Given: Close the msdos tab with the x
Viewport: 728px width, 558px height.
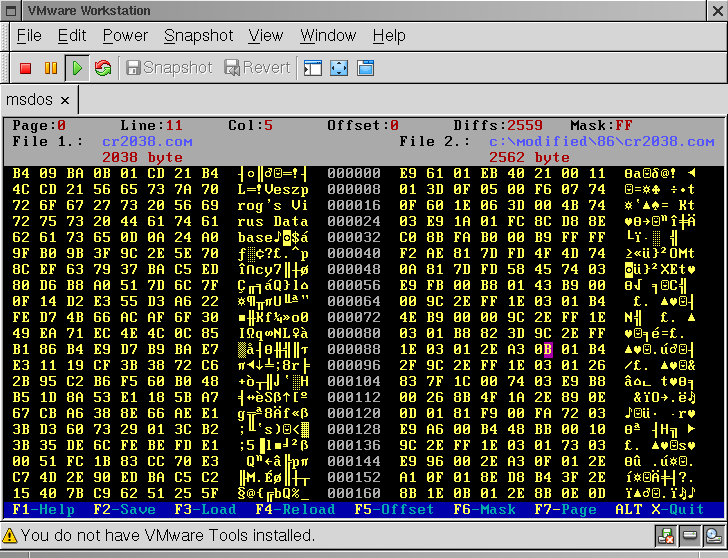Looking at the screenshot, I should point(65,100).
